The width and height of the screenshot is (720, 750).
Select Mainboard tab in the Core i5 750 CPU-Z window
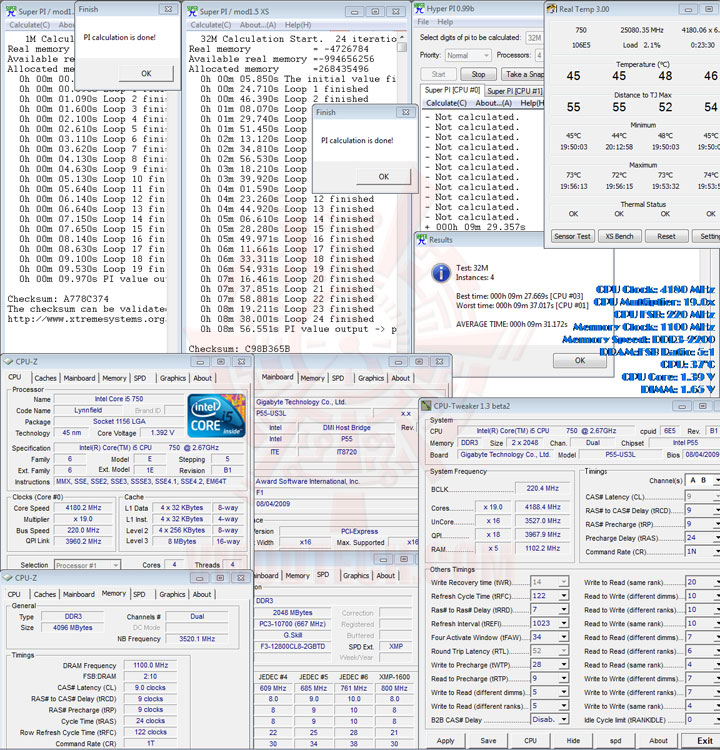tap(79, 378)
